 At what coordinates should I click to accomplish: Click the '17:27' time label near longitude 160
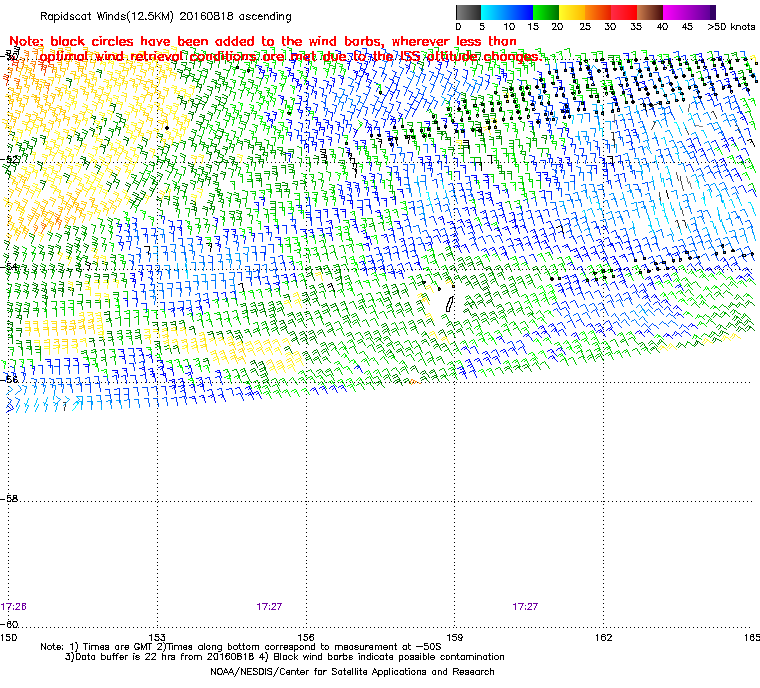click(x=525, y=607)
